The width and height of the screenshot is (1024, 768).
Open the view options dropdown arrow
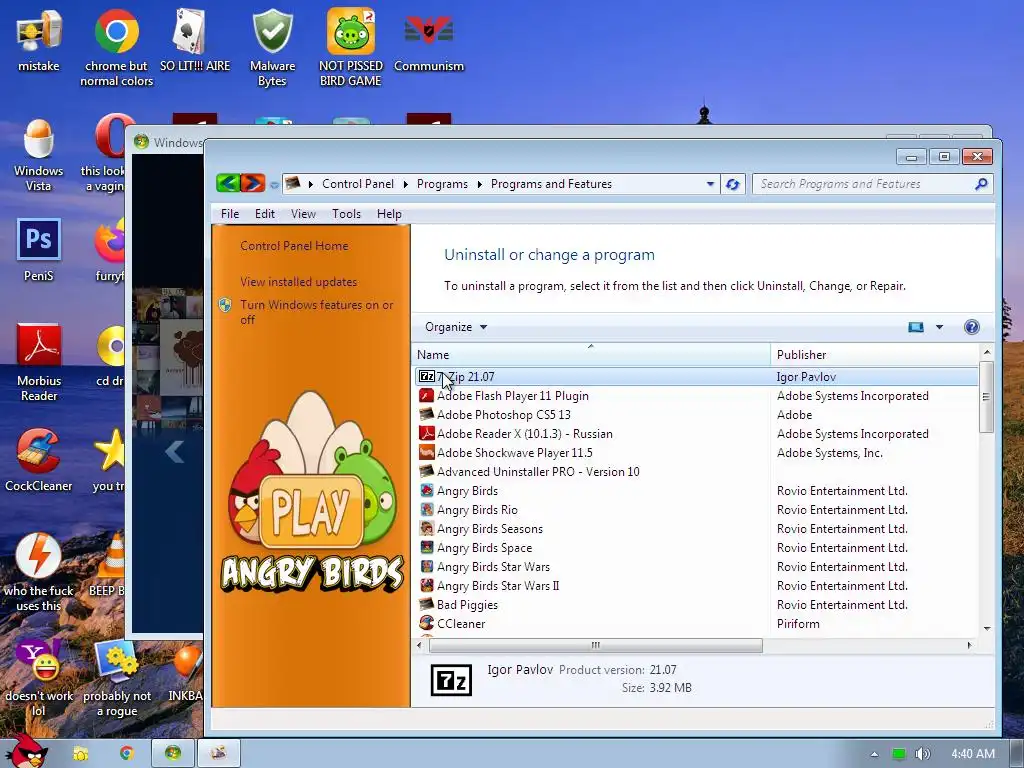939,327
